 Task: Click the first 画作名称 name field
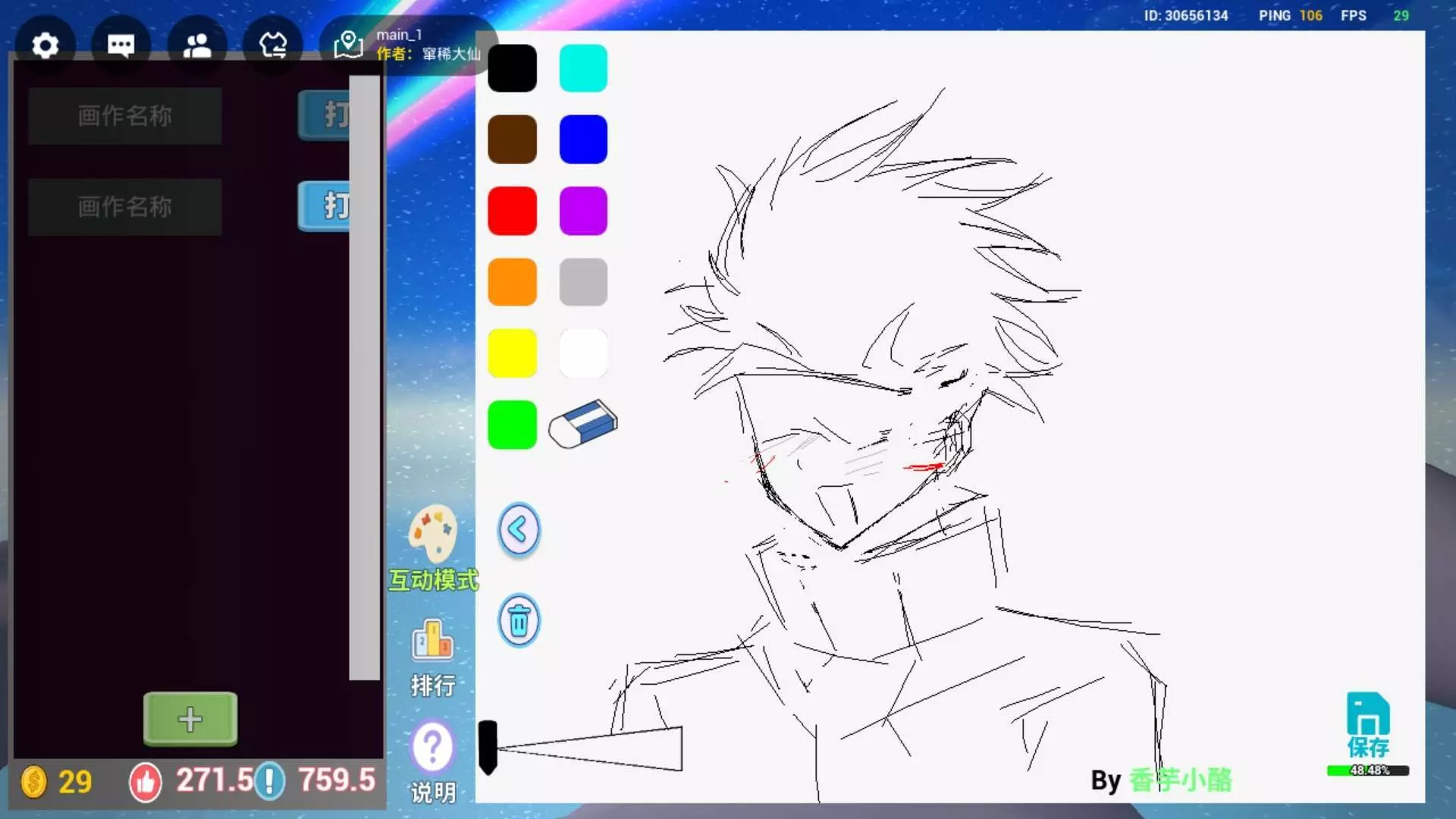point(125,116)
